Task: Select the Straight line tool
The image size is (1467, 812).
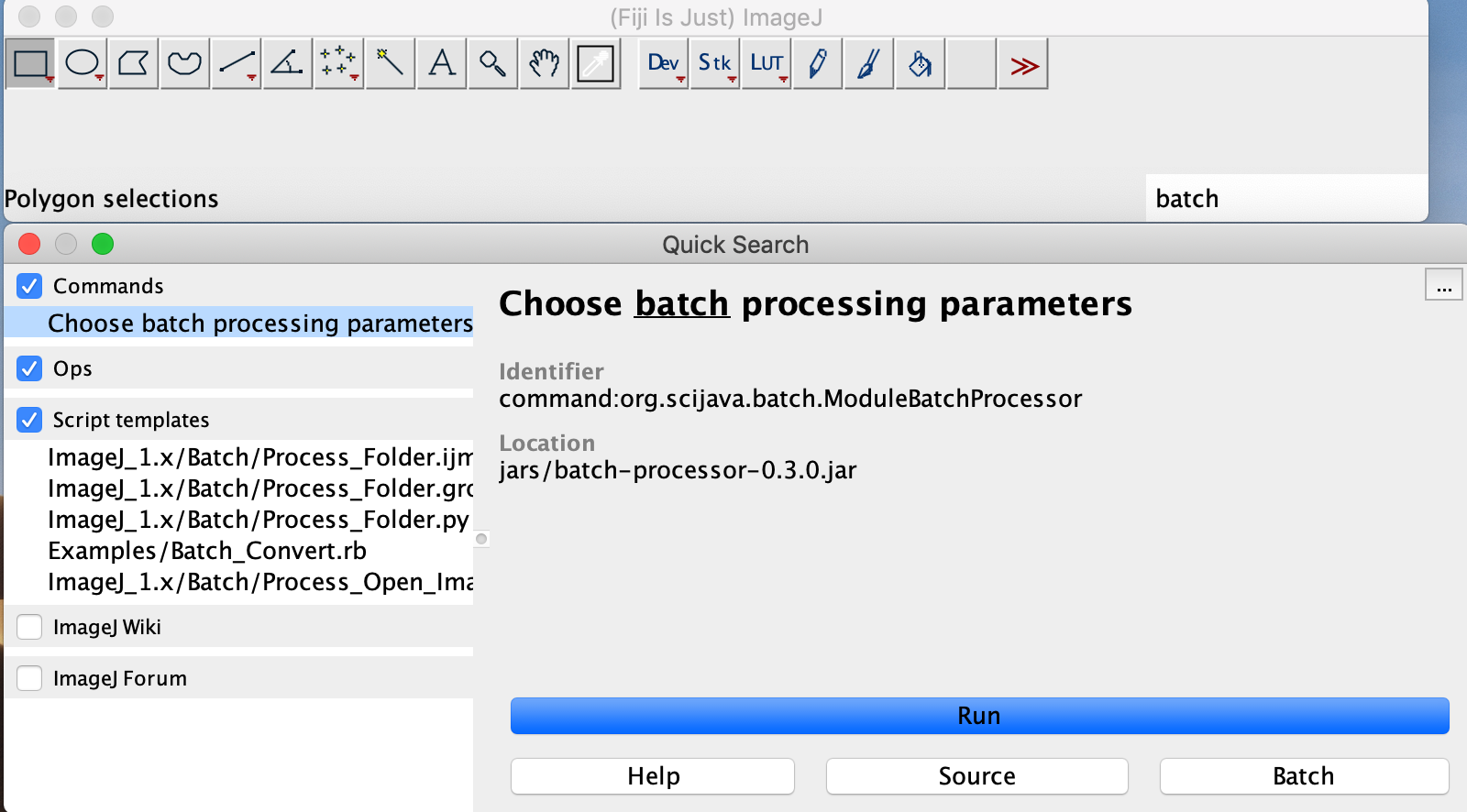Action: 235,63
